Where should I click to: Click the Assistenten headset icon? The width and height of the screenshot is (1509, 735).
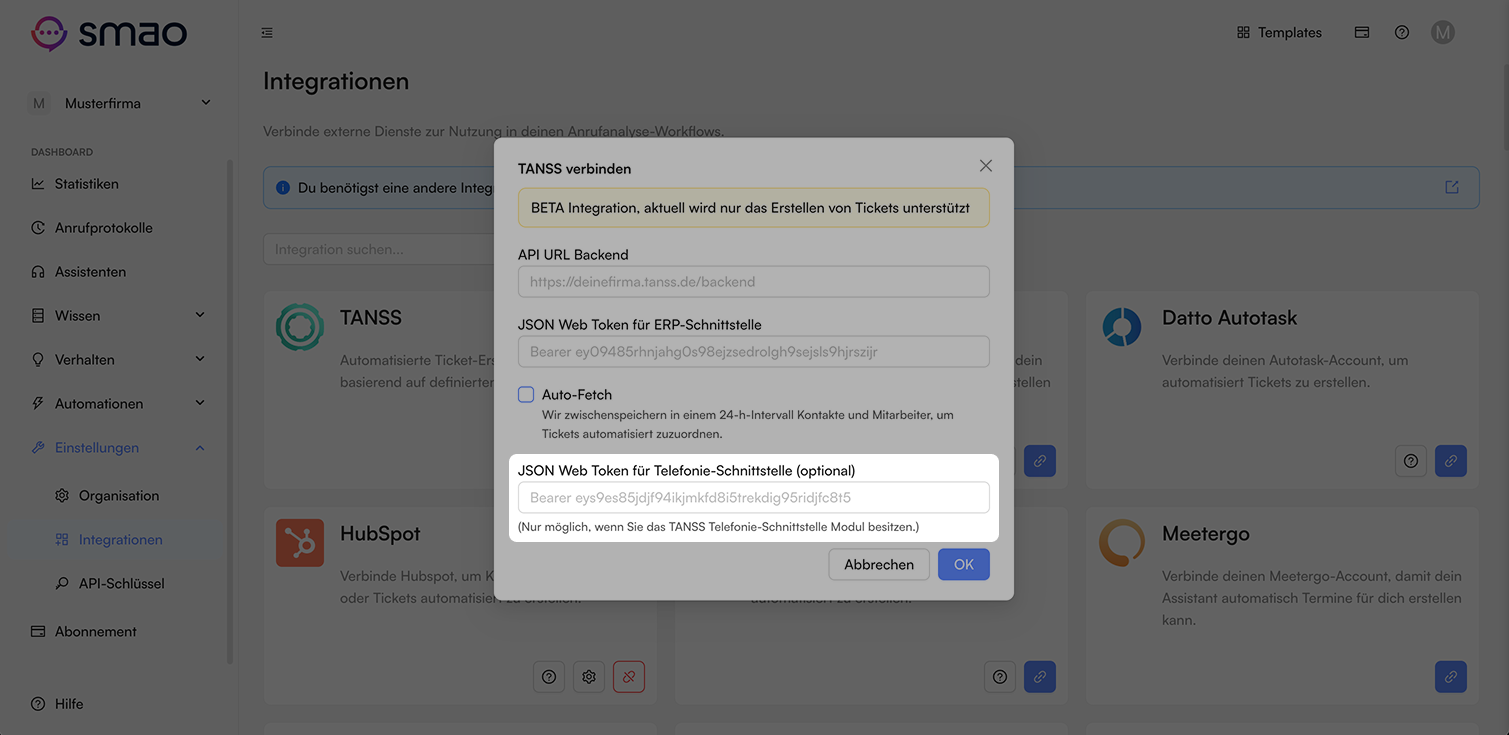tap(38, 272)
